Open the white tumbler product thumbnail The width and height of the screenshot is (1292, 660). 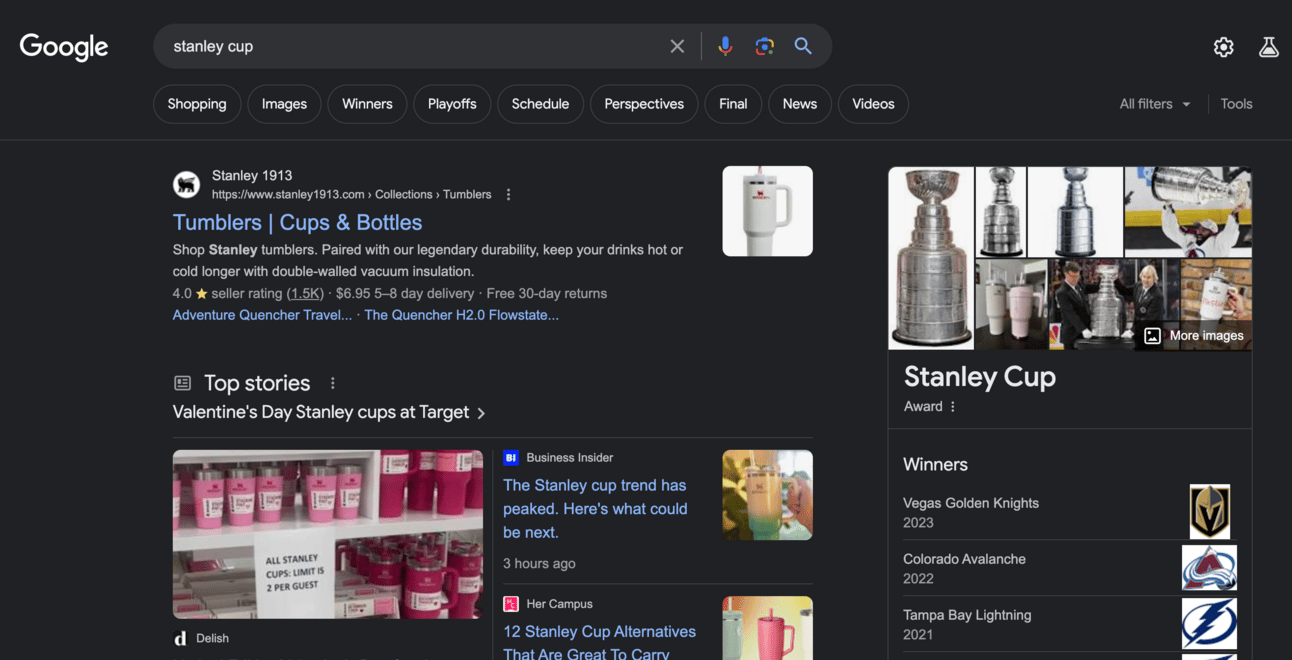767,211
